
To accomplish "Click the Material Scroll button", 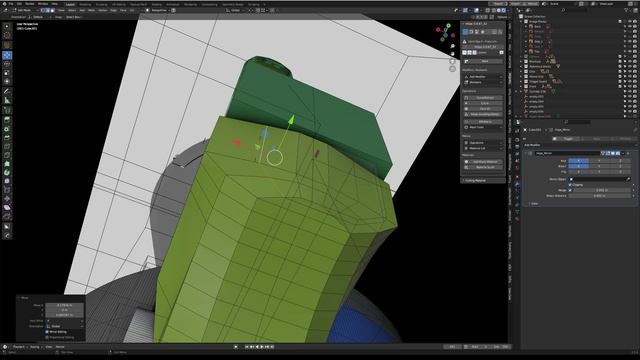I will pos(483,167).
